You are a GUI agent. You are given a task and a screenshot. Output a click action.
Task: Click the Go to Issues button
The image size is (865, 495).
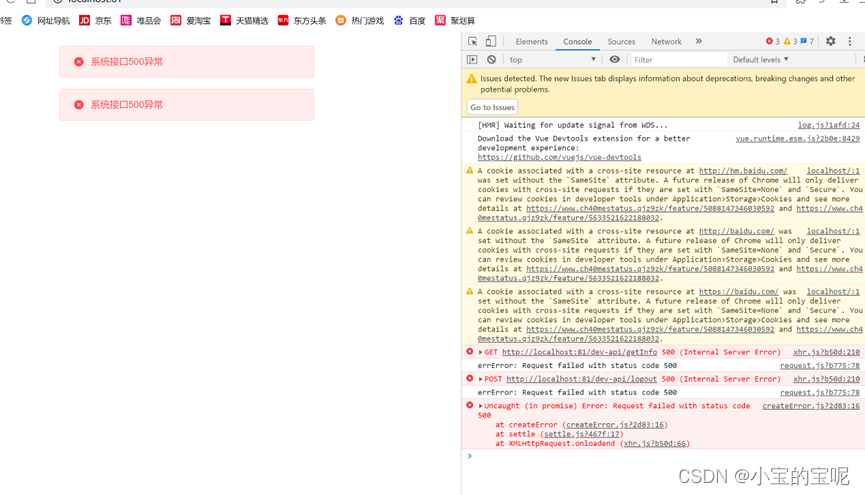[492, 107]
